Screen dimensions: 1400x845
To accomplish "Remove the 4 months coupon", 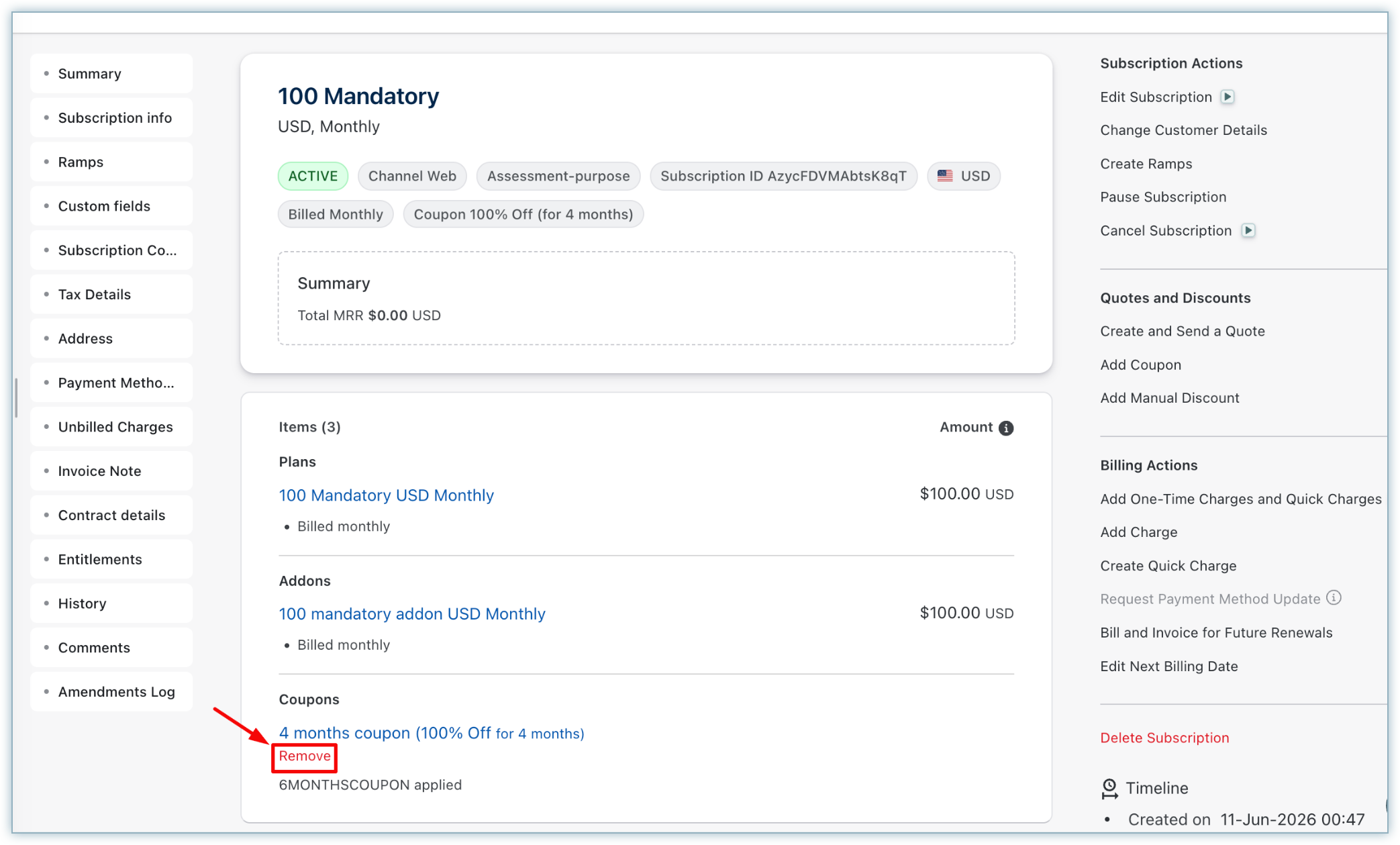I will tap(305, 756).
